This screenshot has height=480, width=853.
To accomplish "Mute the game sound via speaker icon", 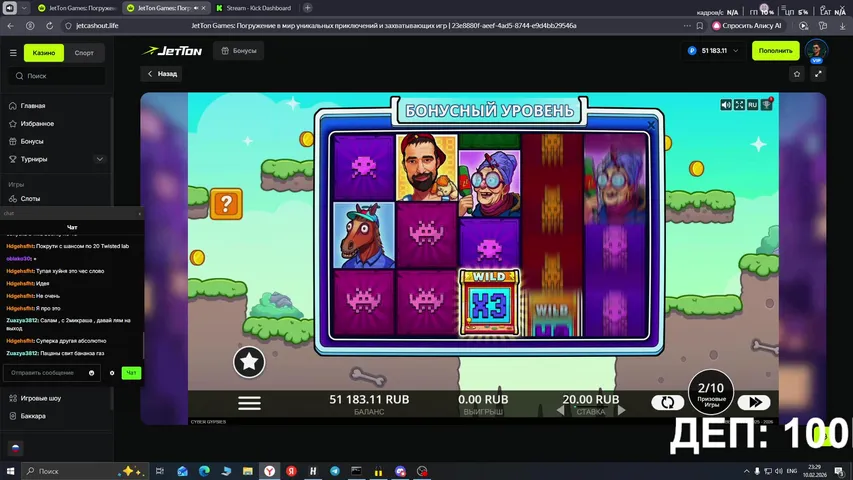I will [727, 104].
